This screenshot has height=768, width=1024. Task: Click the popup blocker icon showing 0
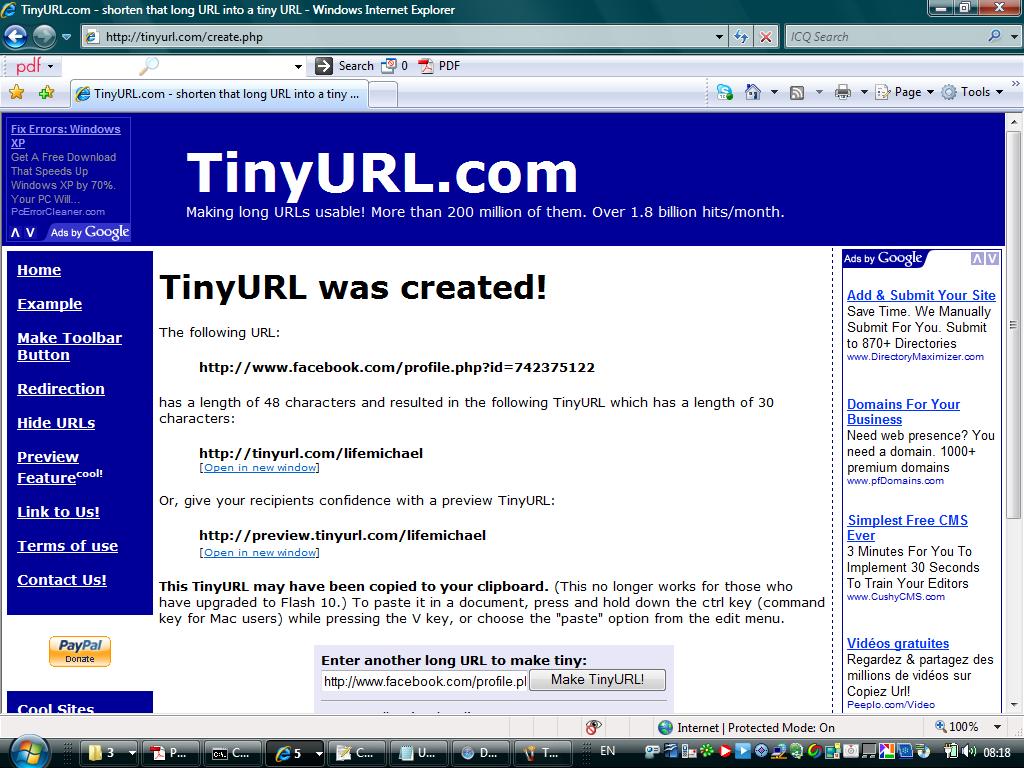tap(394, 66)
